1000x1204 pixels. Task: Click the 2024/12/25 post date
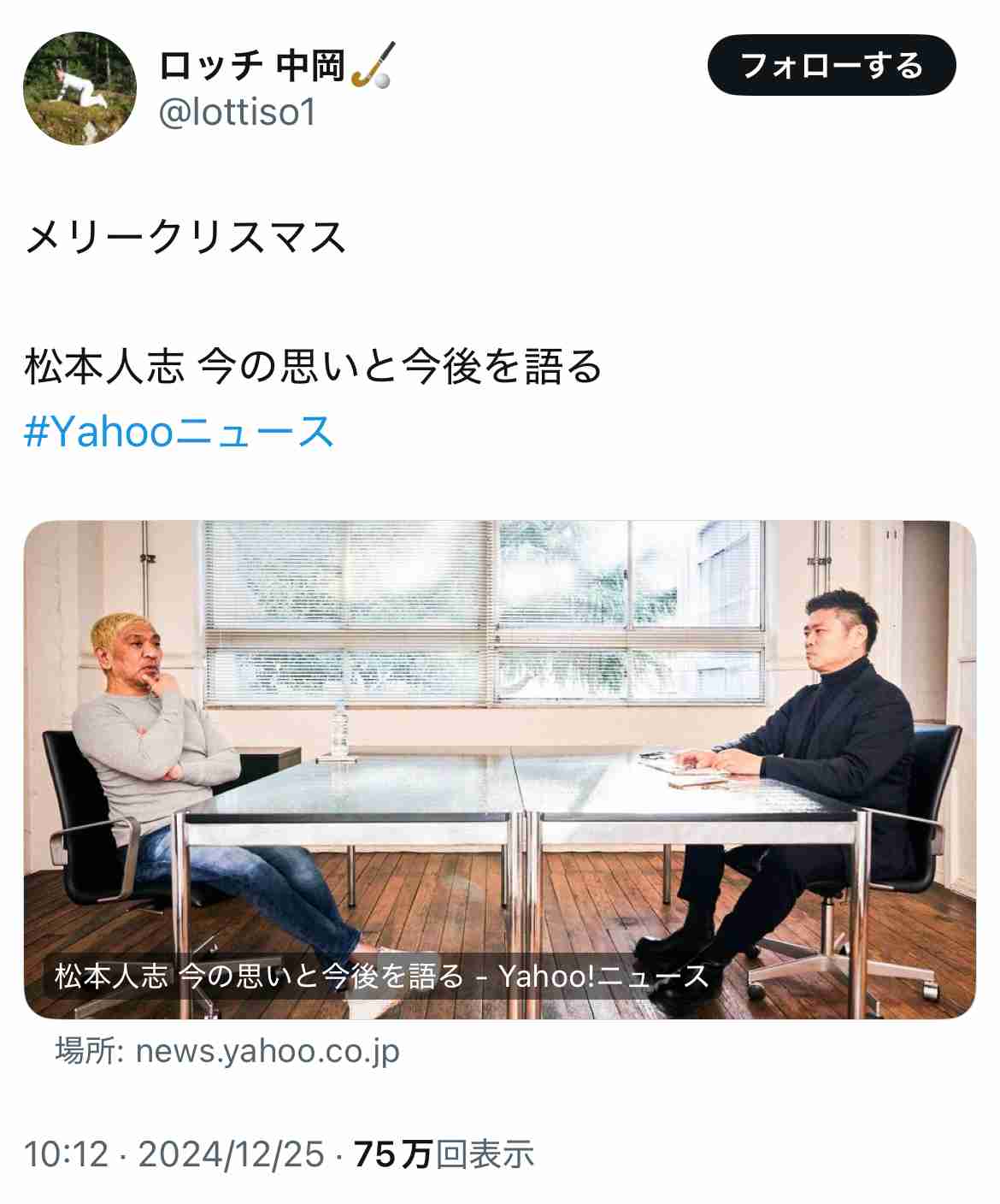click(x=232, y=1154)
